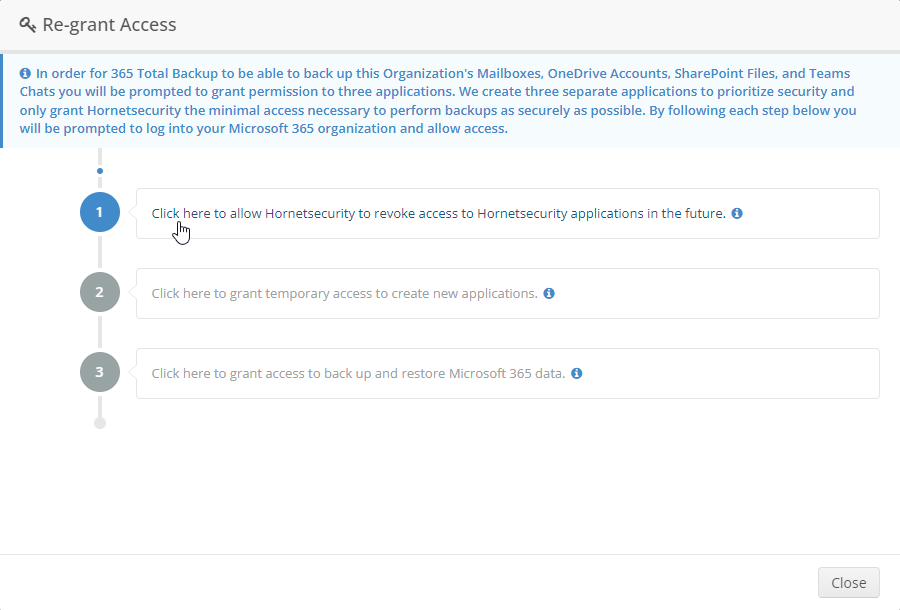Click the info icon in the blue banner
Viewport: 900px width, 610px height.
coord(25,74)
